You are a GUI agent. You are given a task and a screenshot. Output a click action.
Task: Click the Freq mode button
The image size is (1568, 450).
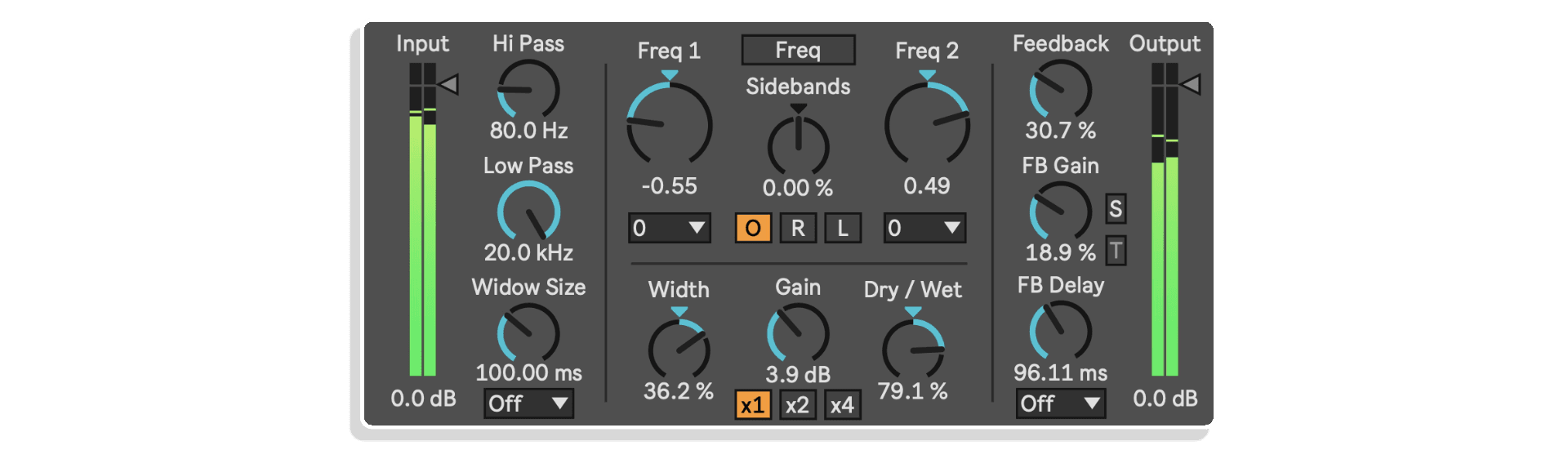798,50
